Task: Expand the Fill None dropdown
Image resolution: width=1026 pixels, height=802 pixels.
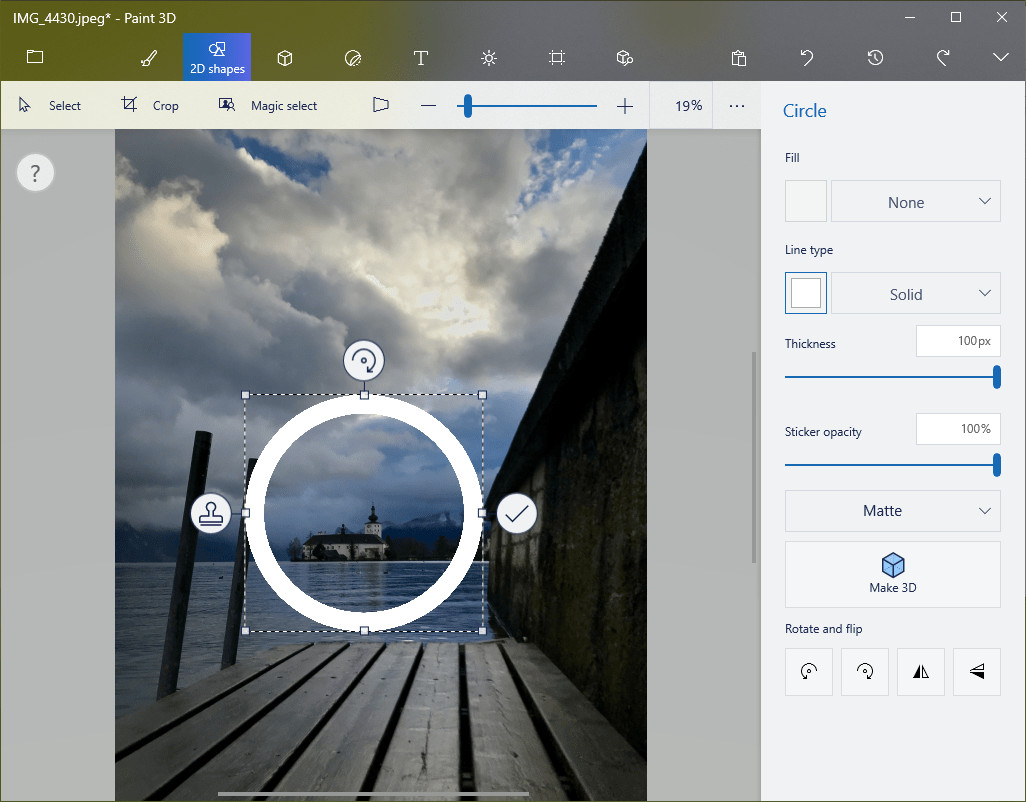Action: pyautogui.click(x=915, y=201)
